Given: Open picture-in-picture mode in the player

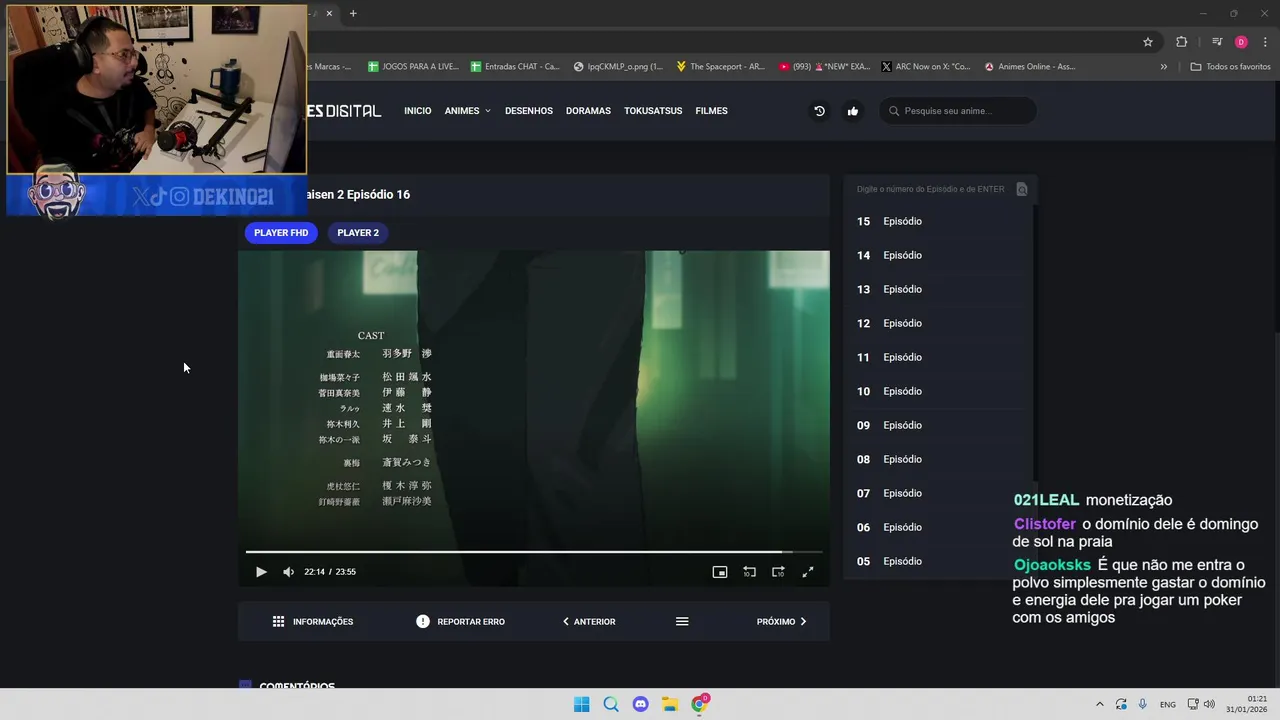Looking at the screenshot, I should click(719, 572).
